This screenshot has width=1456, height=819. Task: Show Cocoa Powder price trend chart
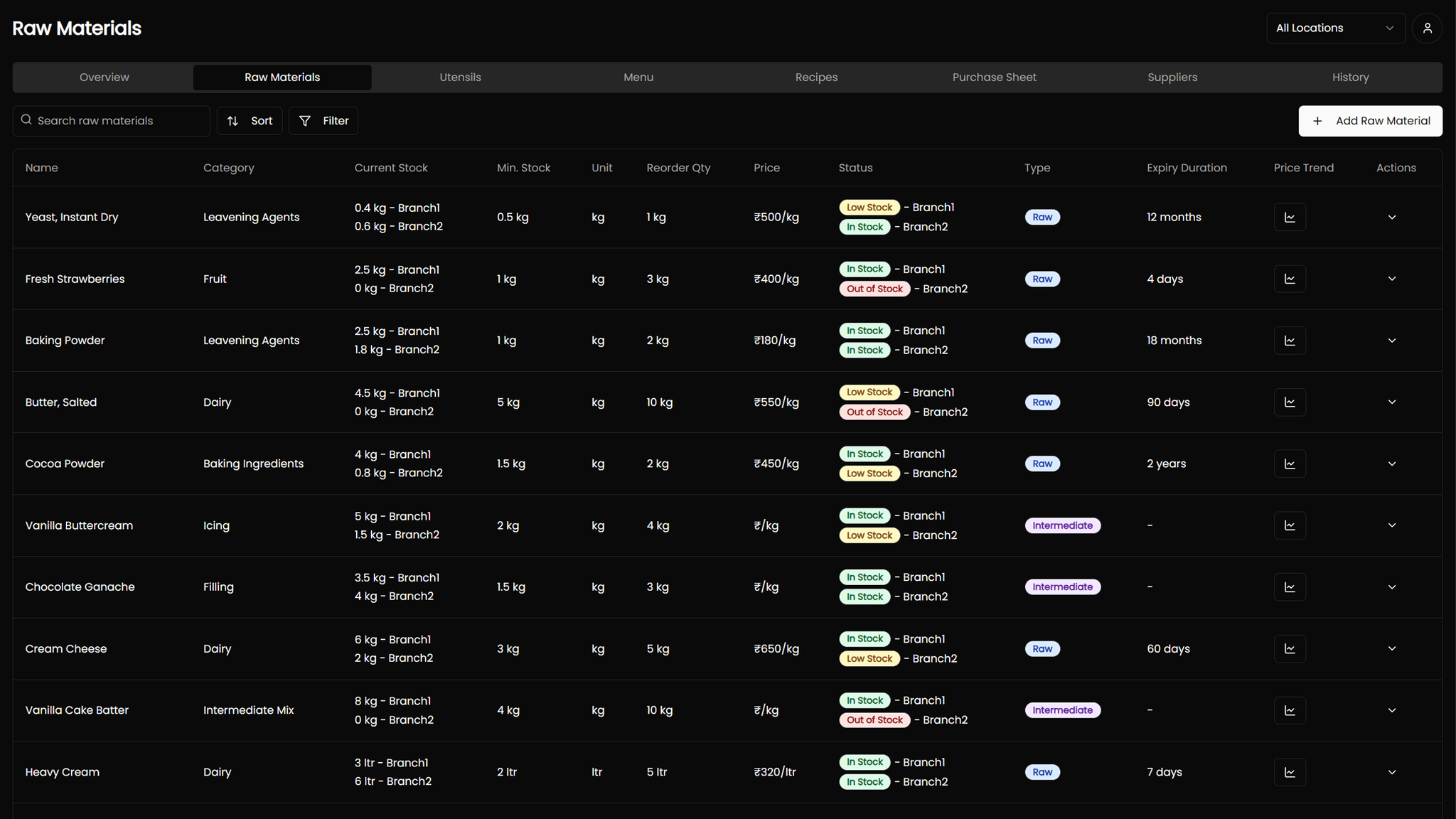[x=1290, y=464]
